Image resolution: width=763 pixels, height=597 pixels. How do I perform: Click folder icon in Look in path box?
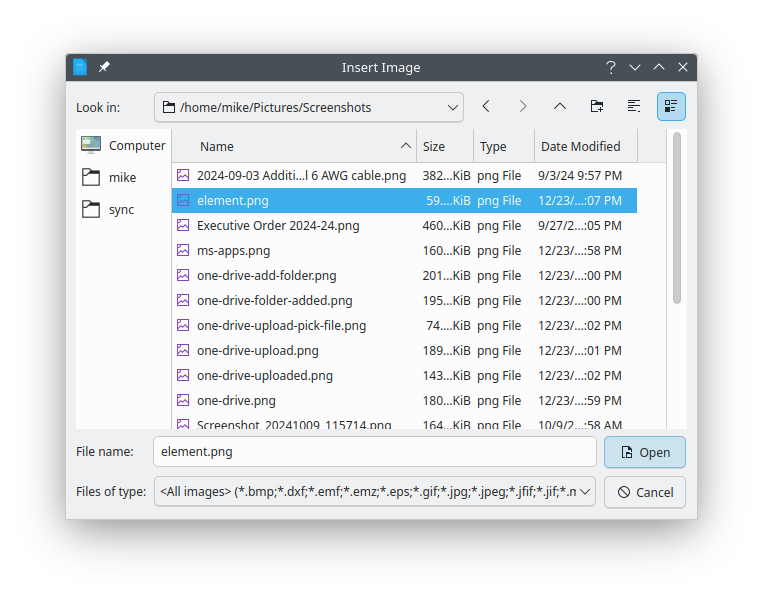(169, 107)
